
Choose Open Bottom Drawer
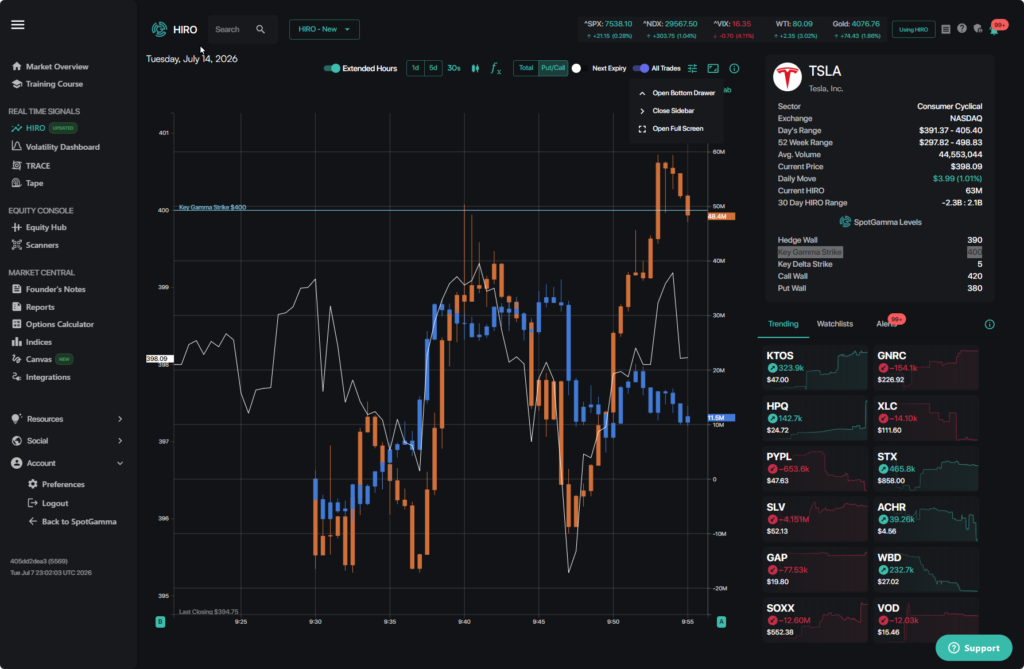[677, 93]
